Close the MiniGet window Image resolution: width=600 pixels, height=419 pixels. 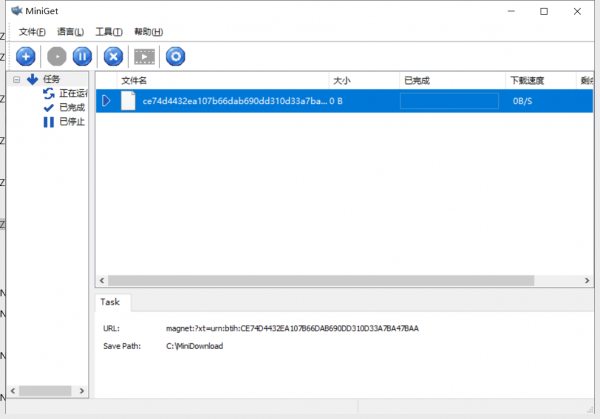point(577,11)
